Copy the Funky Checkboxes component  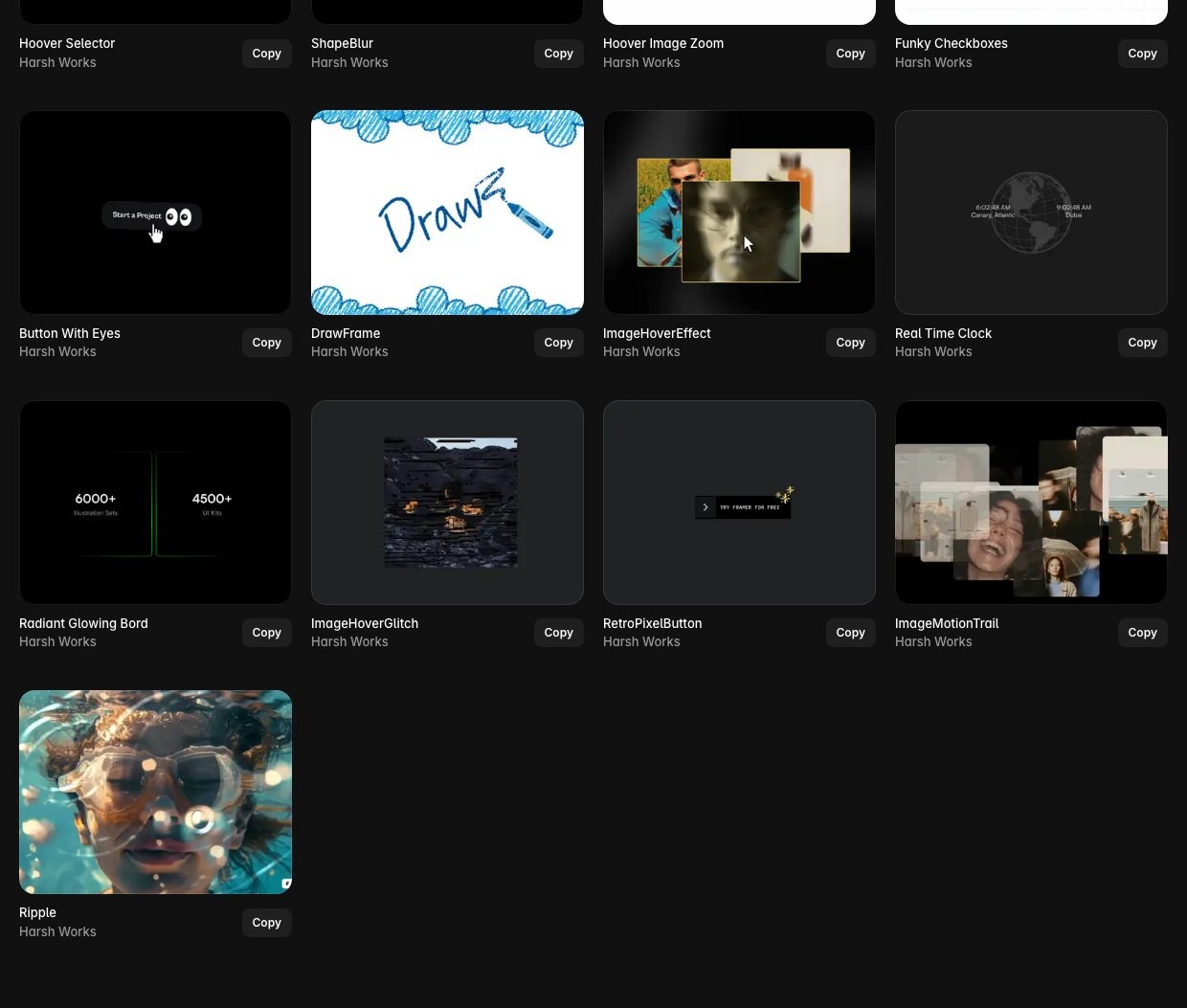coord(1142,54)
